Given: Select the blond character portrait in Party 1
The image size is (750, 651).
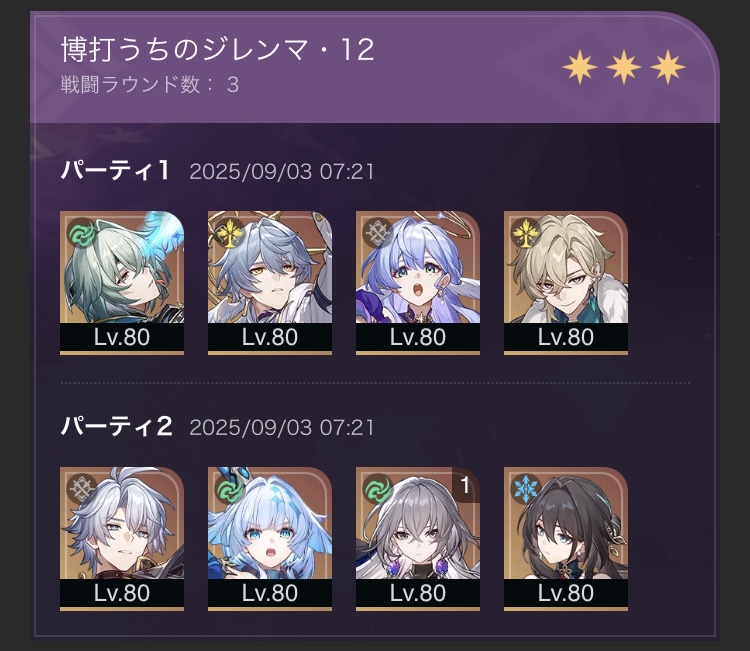Looking at the screenshot, I should 566,283.
